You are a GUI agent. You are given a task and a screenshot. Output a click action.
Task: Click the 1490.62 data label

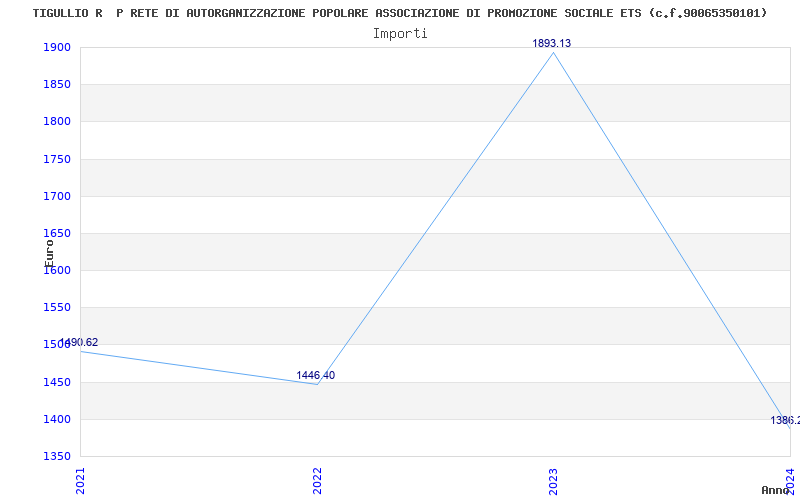(79, 342)
